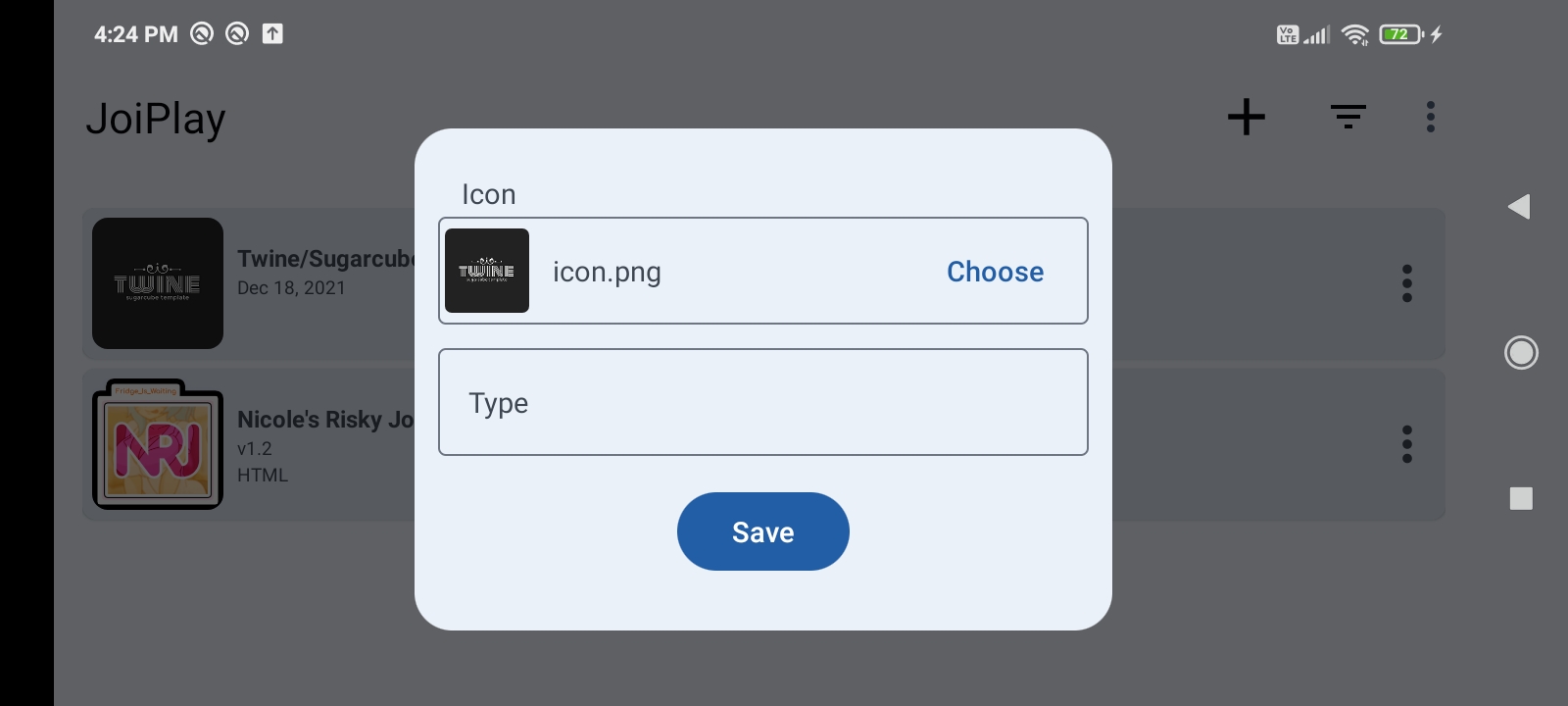1568x706 pixels.
Task: Open the Twine/Sugarcube game title
Action: click(x=325, y=259)
